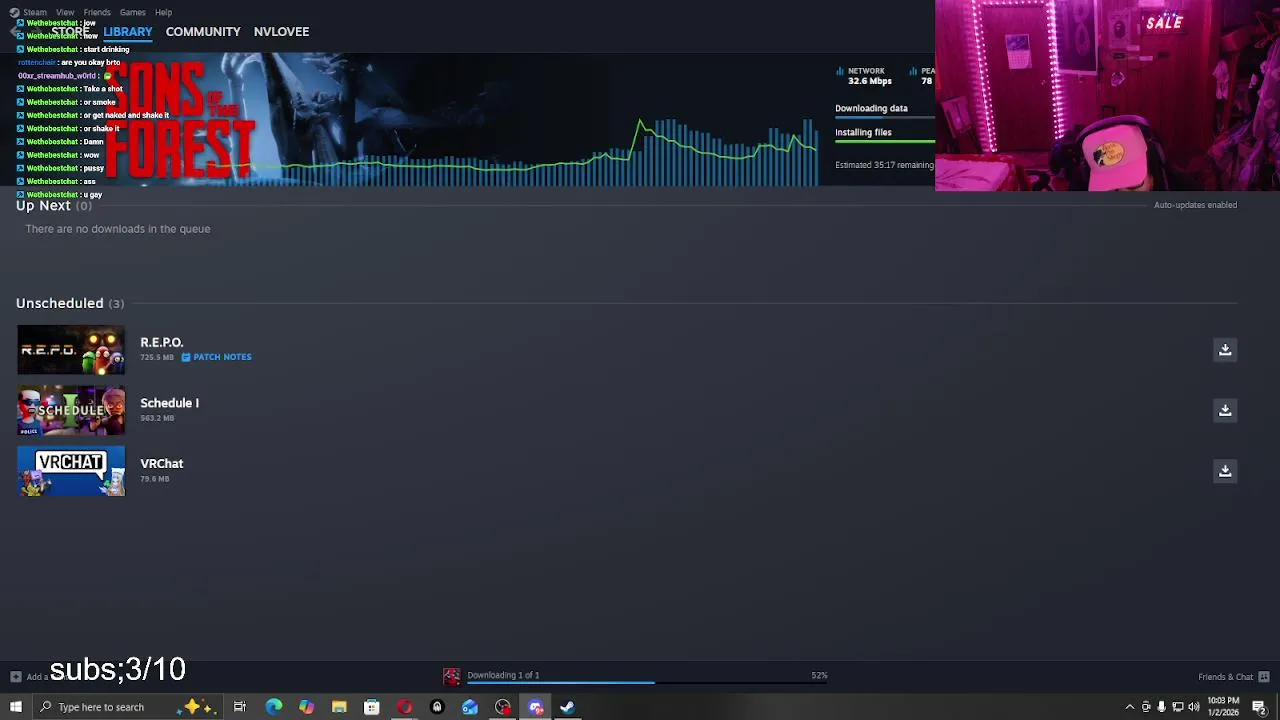Open the View menu
The width and height of the screenshot is (1280, 720).
65,12
